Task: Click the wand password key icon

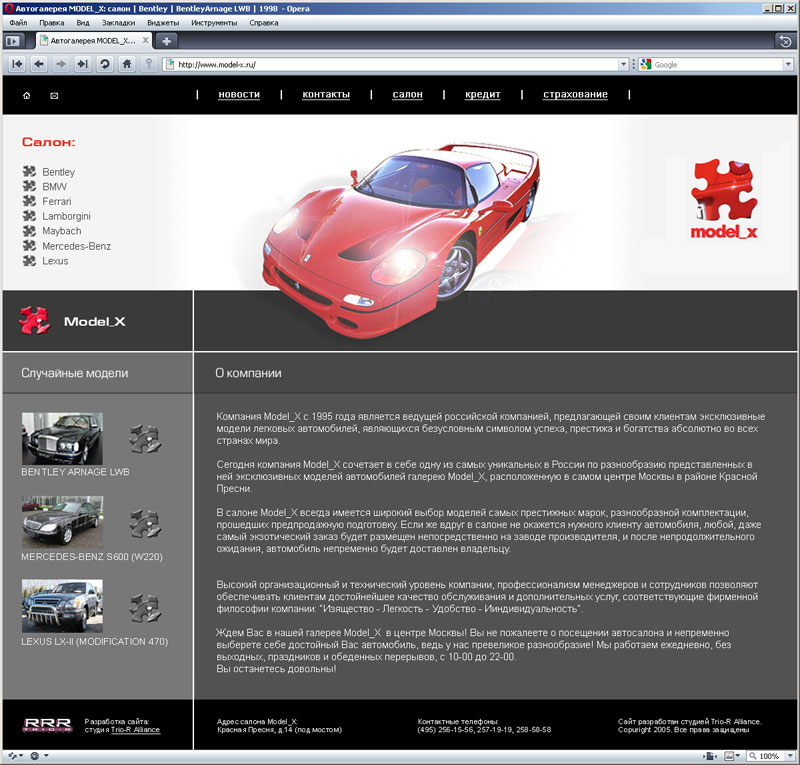Action: [148, 64]
